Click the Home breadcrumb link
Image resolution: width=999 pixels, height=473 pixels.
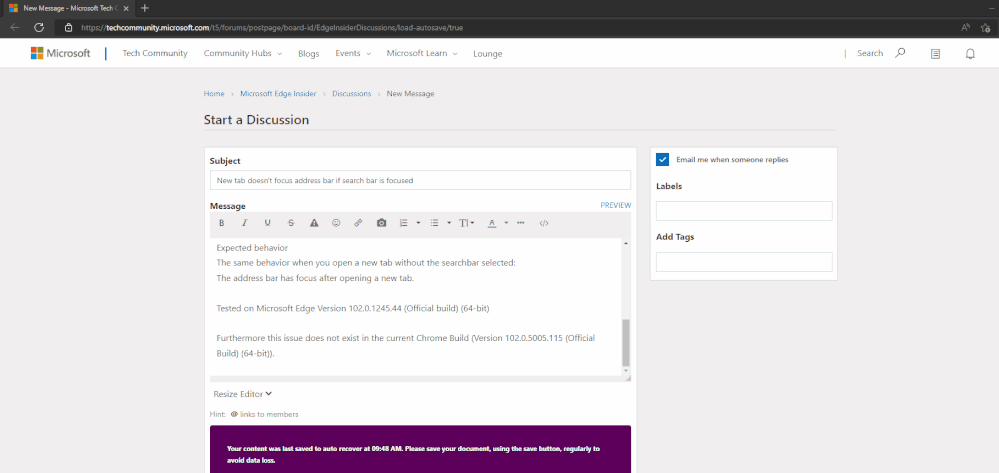point(214,94)
